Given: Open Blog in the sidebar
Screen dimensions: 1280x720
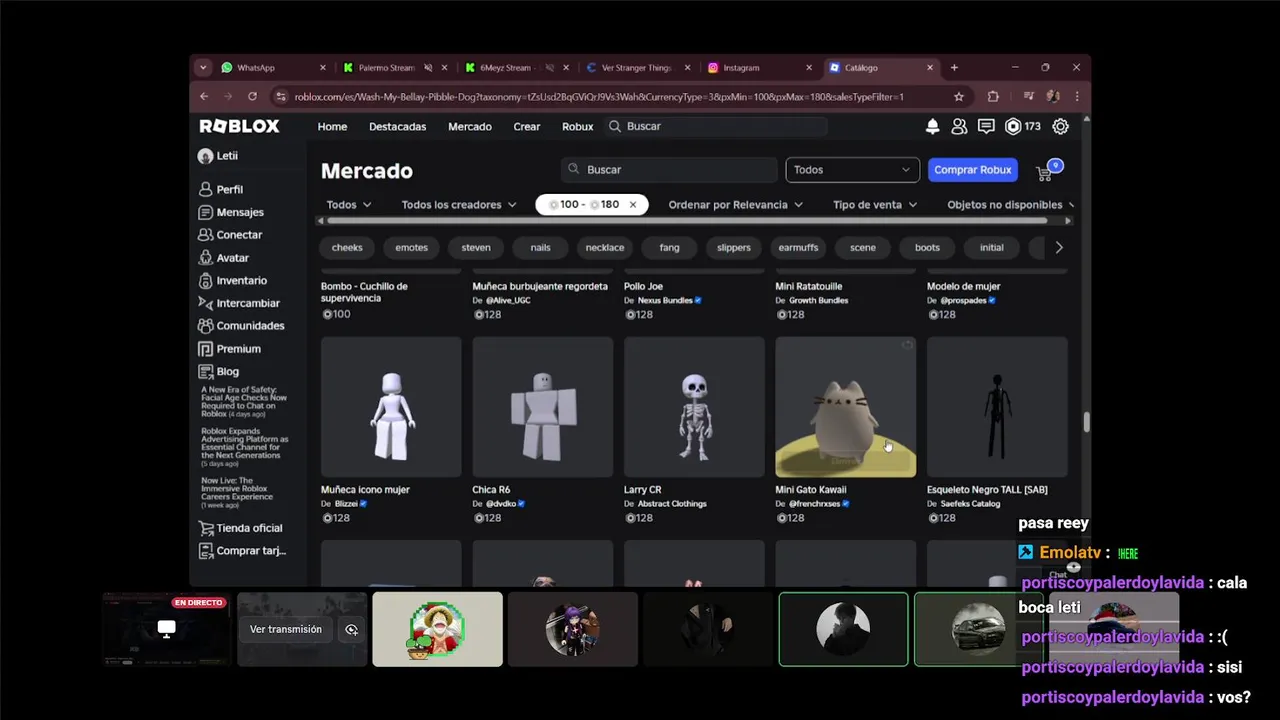Looking at the screenshot, I should (227, 371).
